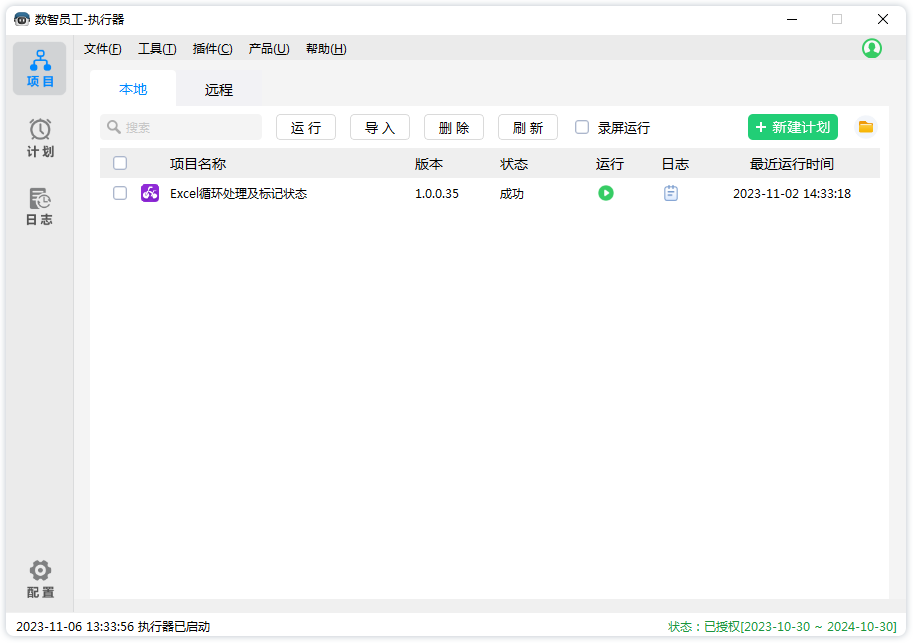
Task: Close the 数智员工-执行器 window
Action: [x=883, y=19]
